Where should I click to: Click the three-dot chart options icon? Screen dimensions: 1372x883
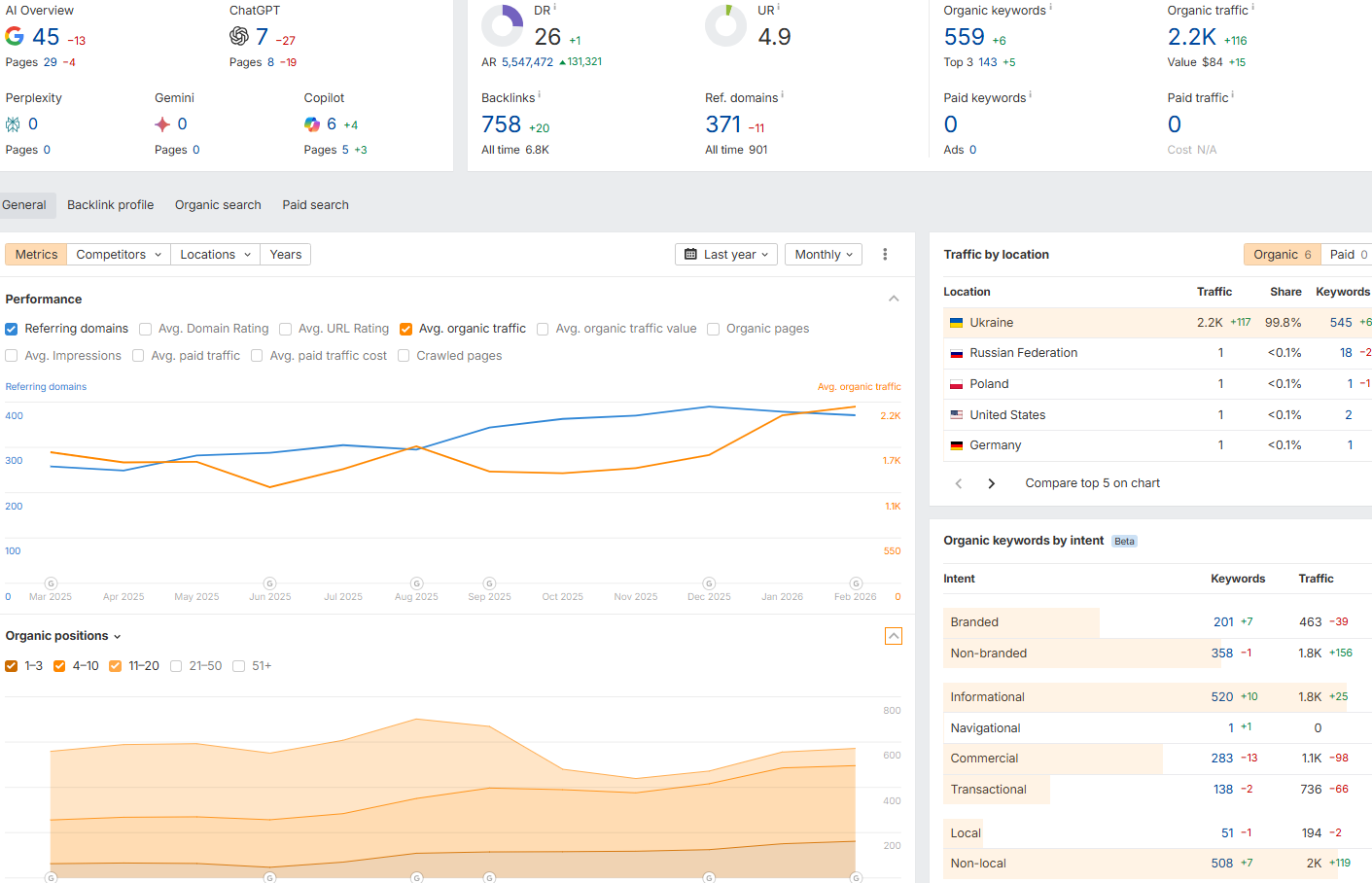pyautogui.click(x=885, y=255)
